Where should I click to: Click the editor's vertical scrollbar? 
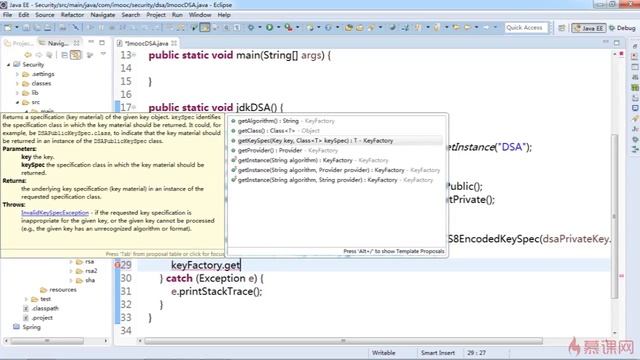(x=615, y=216)
